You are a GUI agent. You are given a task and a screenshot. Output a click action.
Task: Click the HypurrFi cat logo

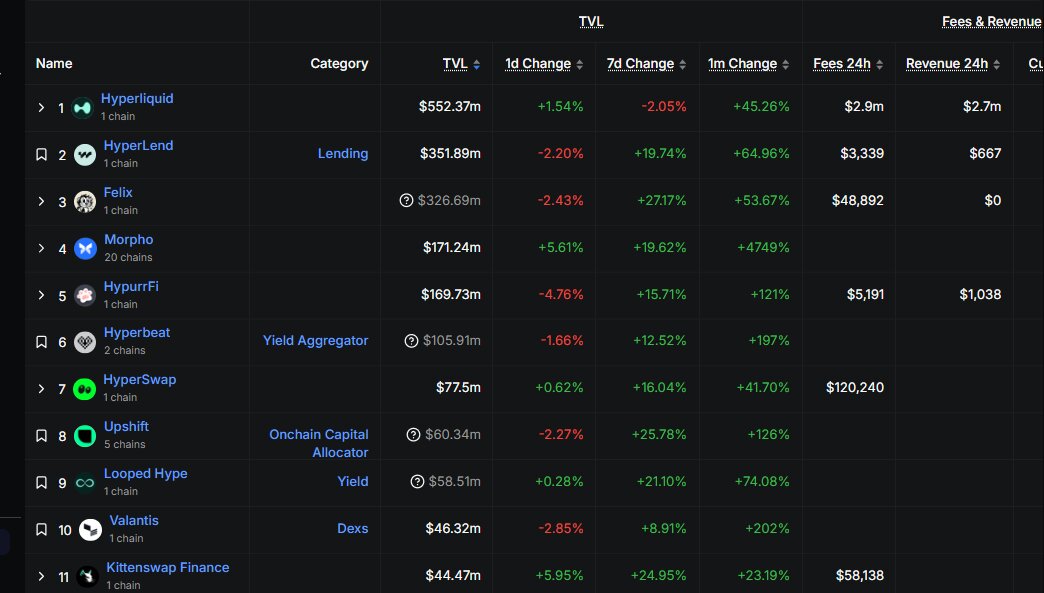(x=85, y=296)
